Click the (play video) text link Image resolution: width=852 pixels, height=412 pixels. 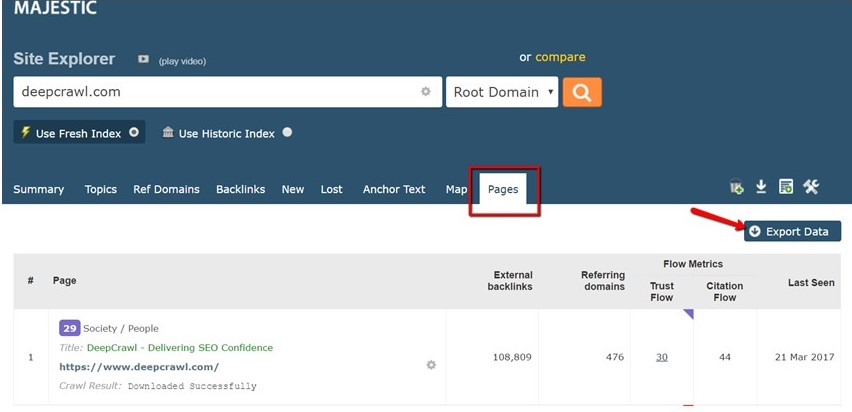tap(182, 61)
